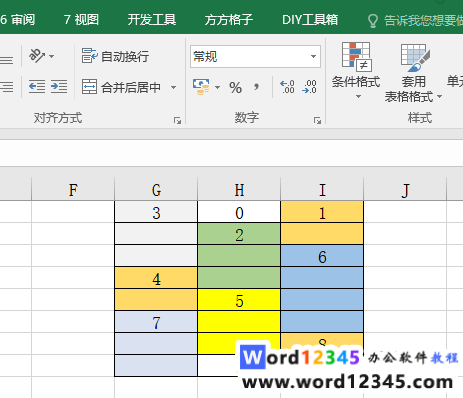Click the increase indent icon

click(59, 87)
